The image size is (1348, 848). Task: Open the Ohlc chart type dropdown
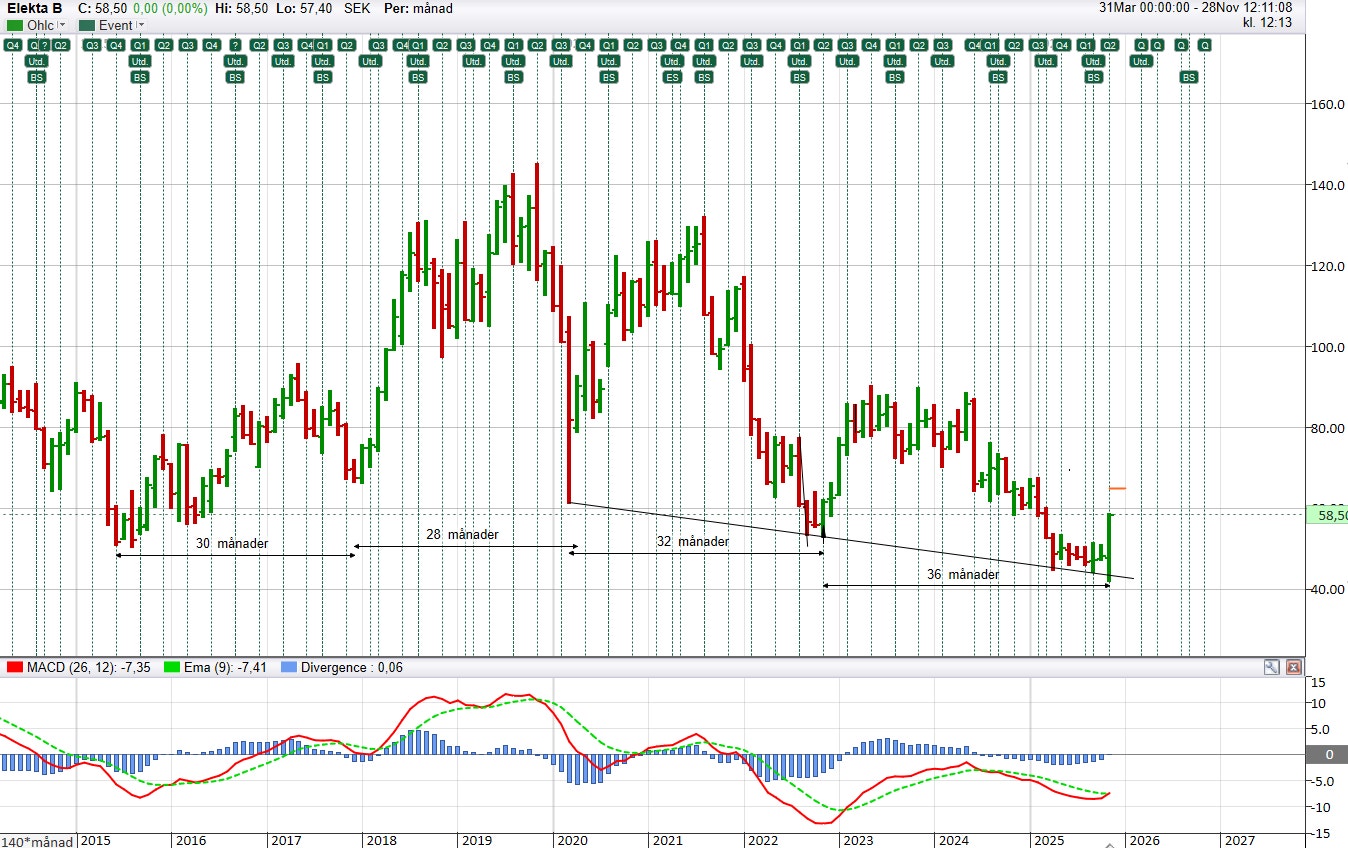61,25
